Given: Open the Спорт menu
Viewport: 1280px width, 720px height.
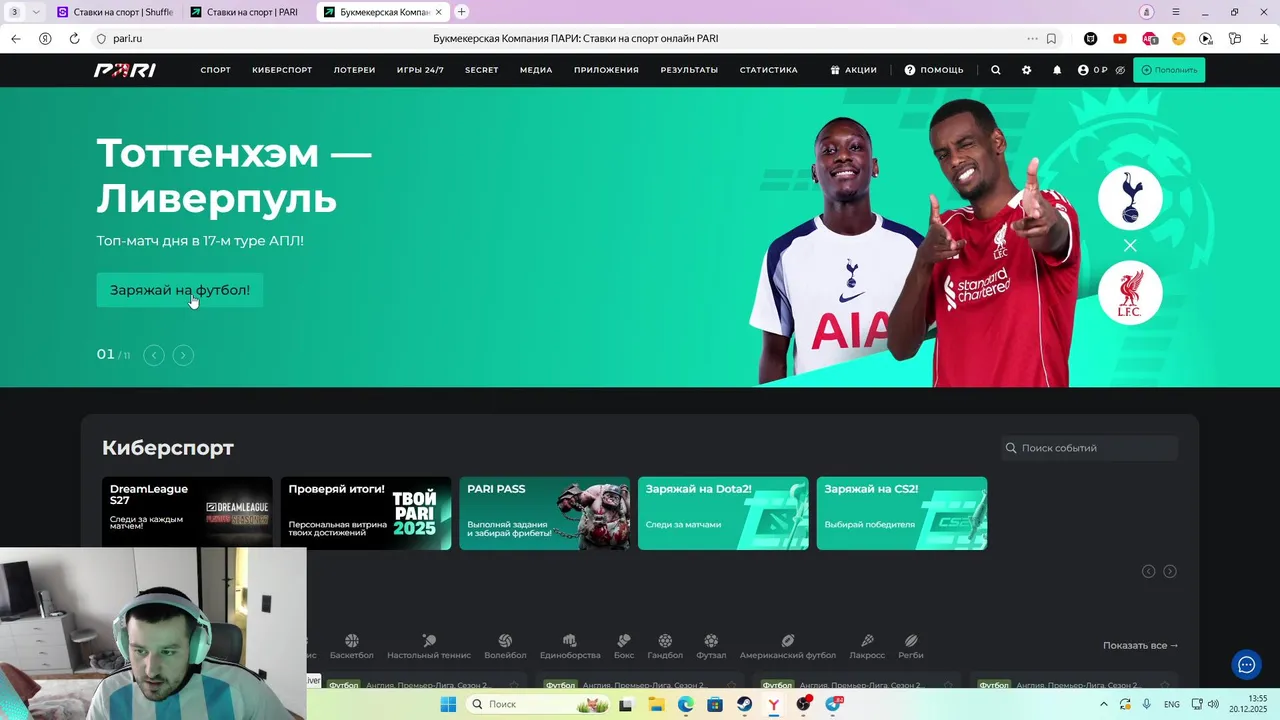Looking at the screenshot, I should [215, 70].
